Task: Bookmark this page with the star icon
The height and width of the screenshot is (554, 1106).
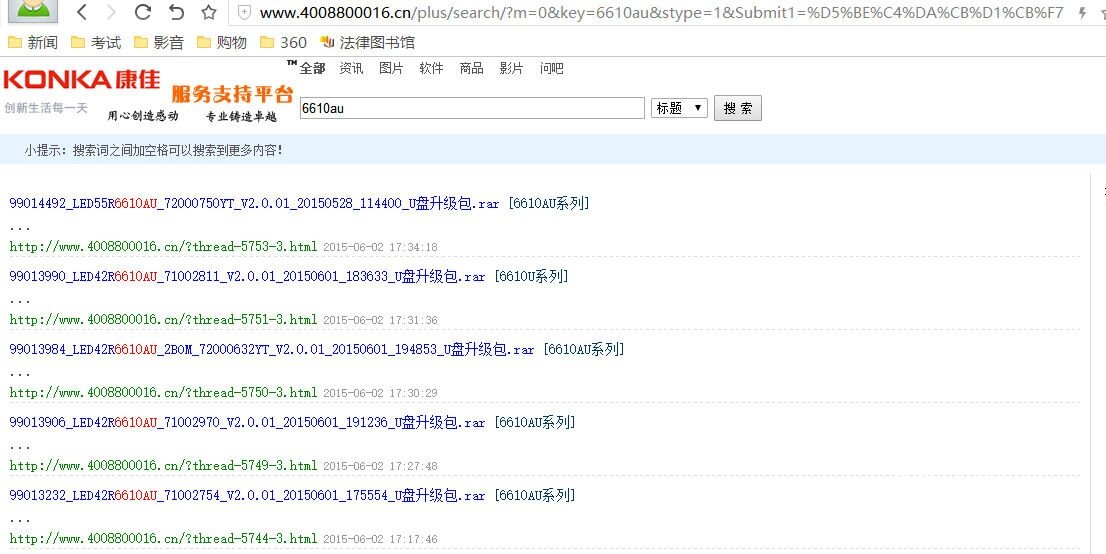Action: tap(209, 12)
